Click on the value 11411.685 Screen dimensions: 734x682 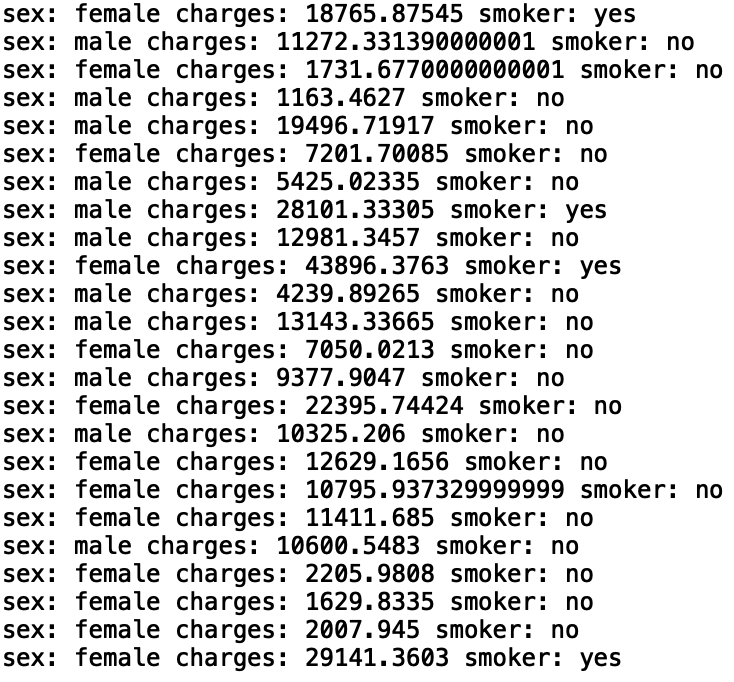356,519
